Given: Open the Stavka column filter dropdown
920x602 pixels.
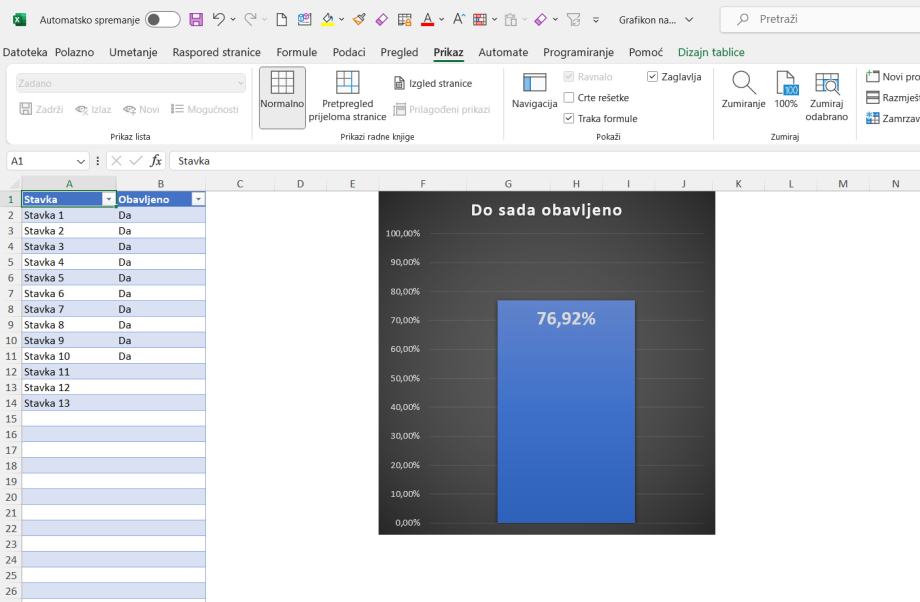Looking at the screenshot, I should (109, 199).
